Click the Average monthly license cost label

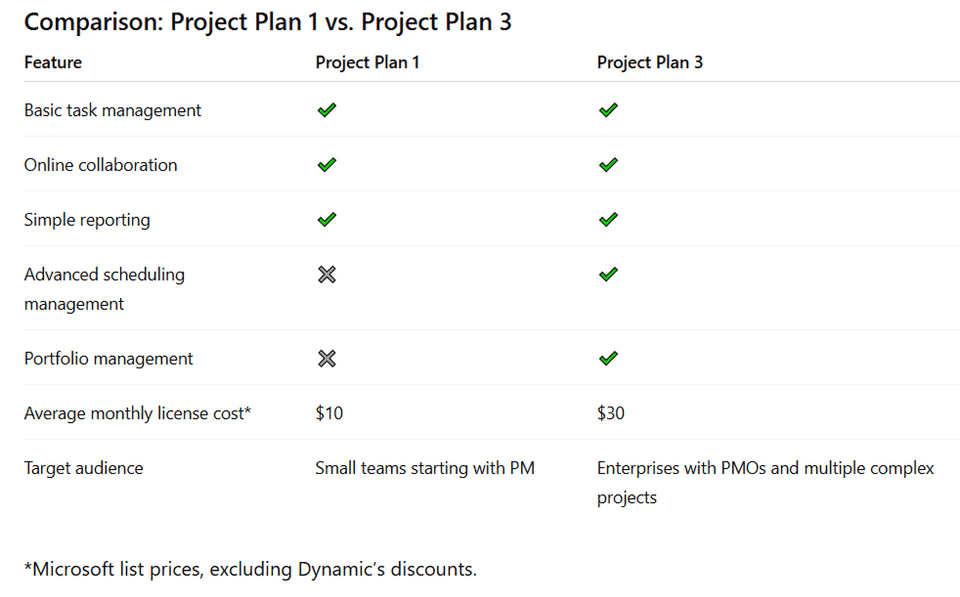point(137,412)
